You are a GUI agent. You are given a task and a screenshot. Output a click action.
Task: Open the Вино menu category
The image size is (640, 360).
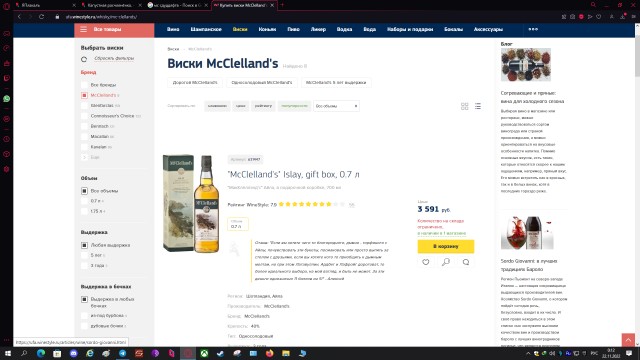pos(173,29)
